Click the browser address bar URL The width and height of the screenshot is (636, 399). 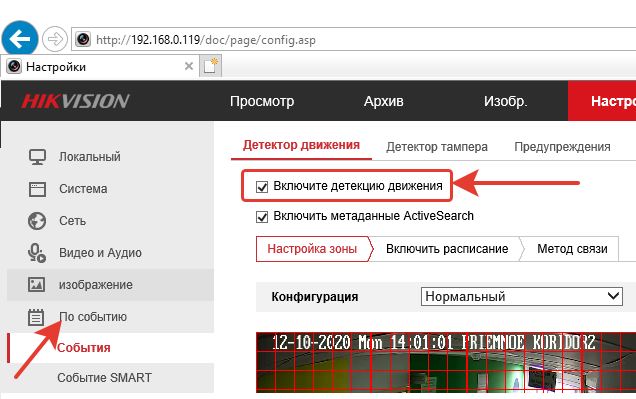(x=206, y=40)
